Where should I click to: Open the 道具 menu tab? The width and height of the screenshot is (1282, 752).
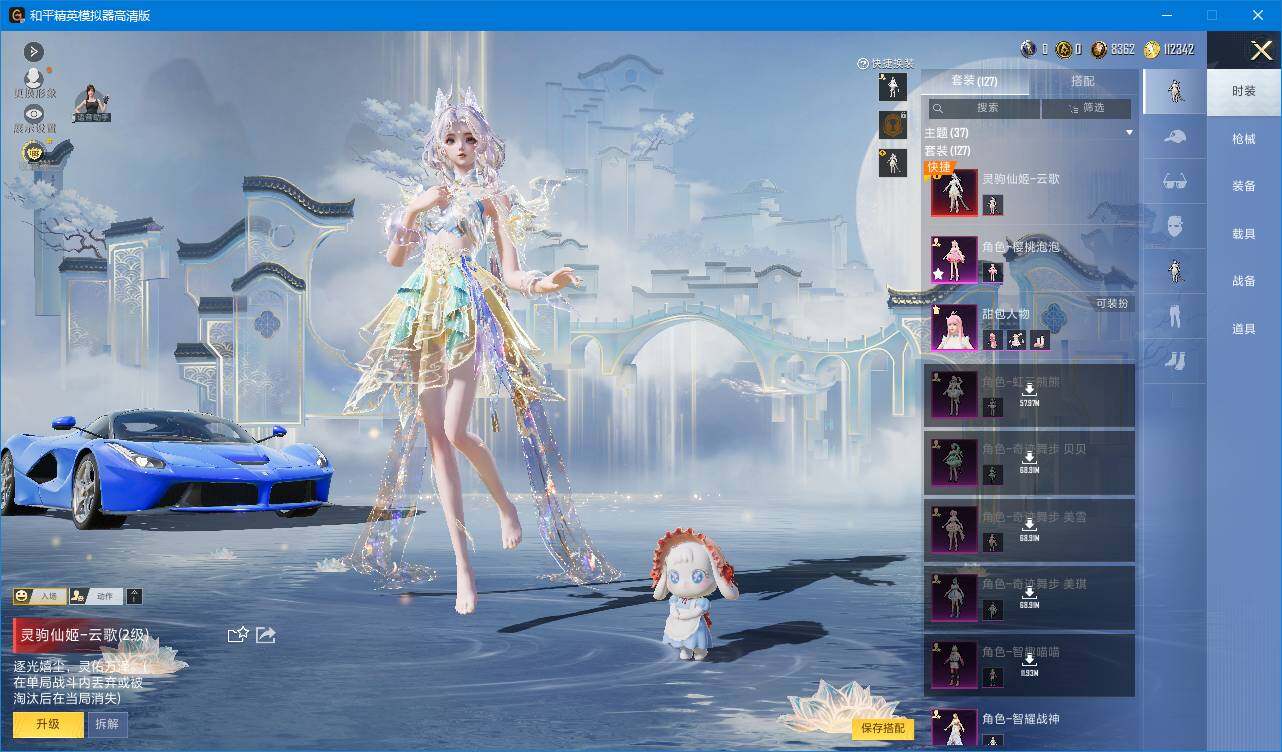coord(1243,328)
